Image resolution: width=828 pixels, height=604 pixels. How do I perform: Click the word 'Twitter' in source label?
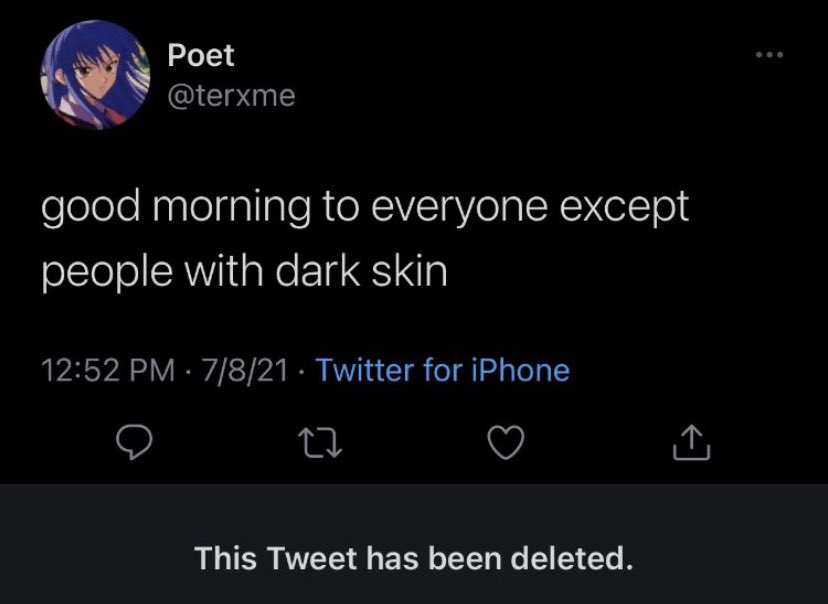364,370
